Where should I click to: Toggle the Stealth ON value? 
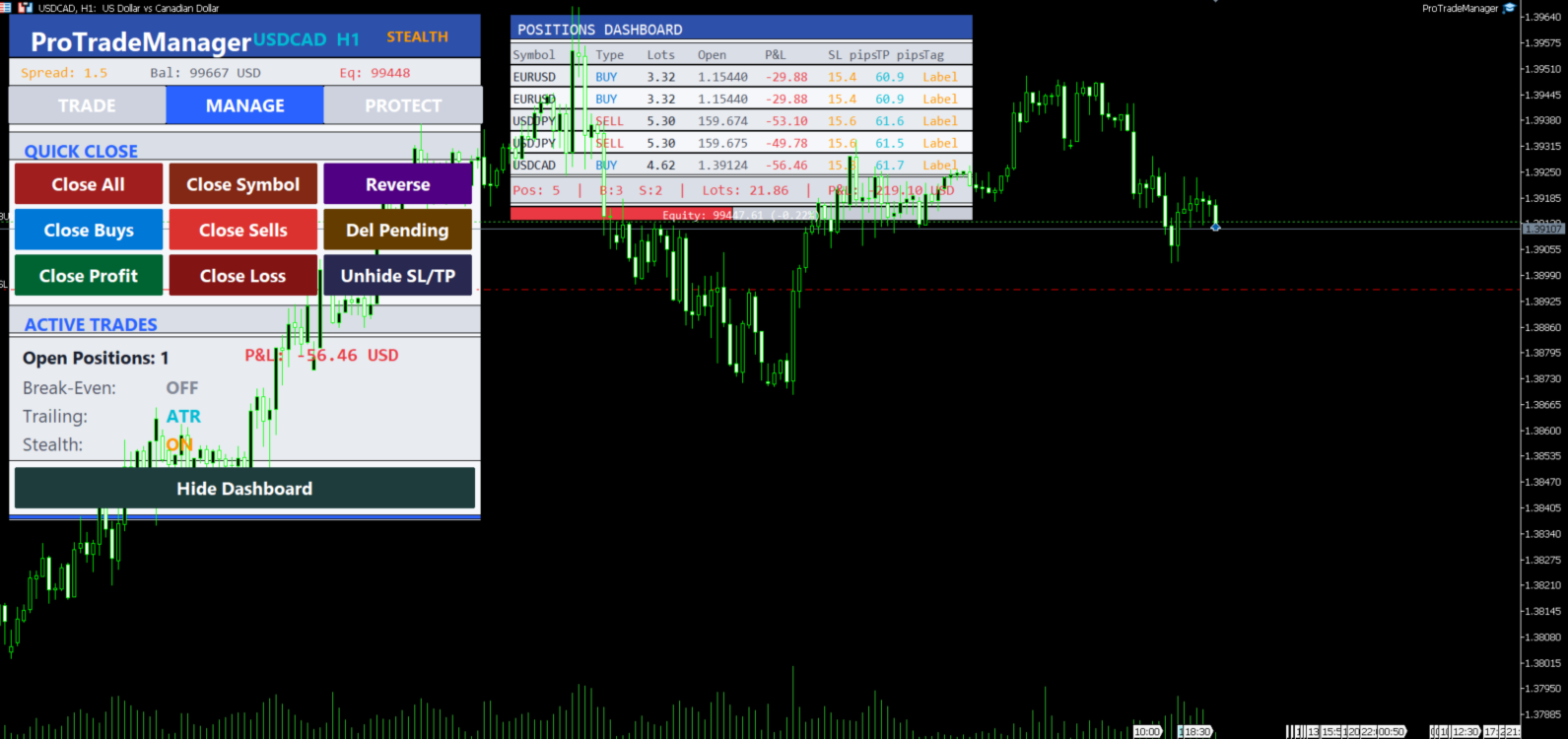point(179,444)
